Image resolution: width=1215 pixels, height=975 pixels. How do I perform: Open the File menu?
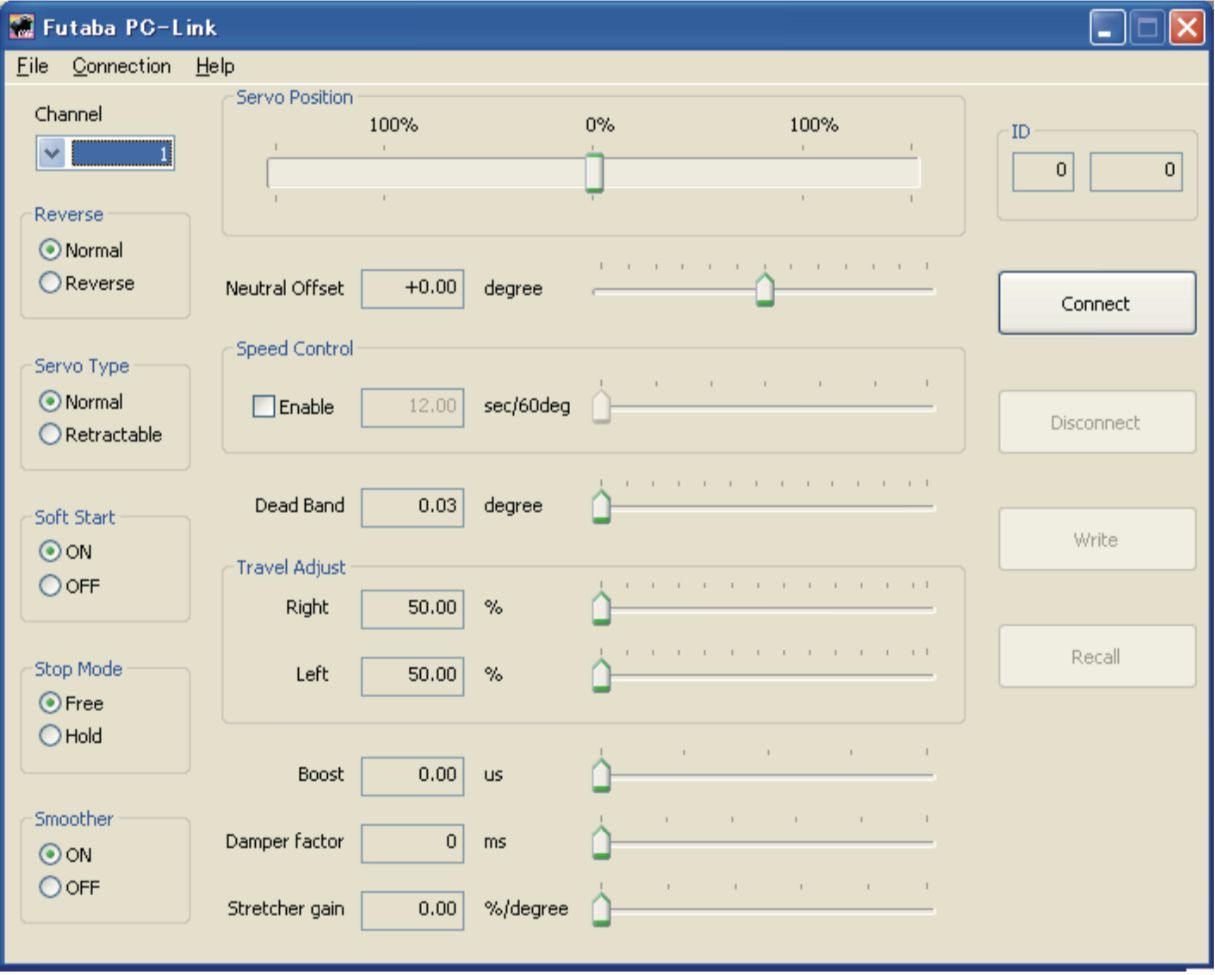click(32, 66)
